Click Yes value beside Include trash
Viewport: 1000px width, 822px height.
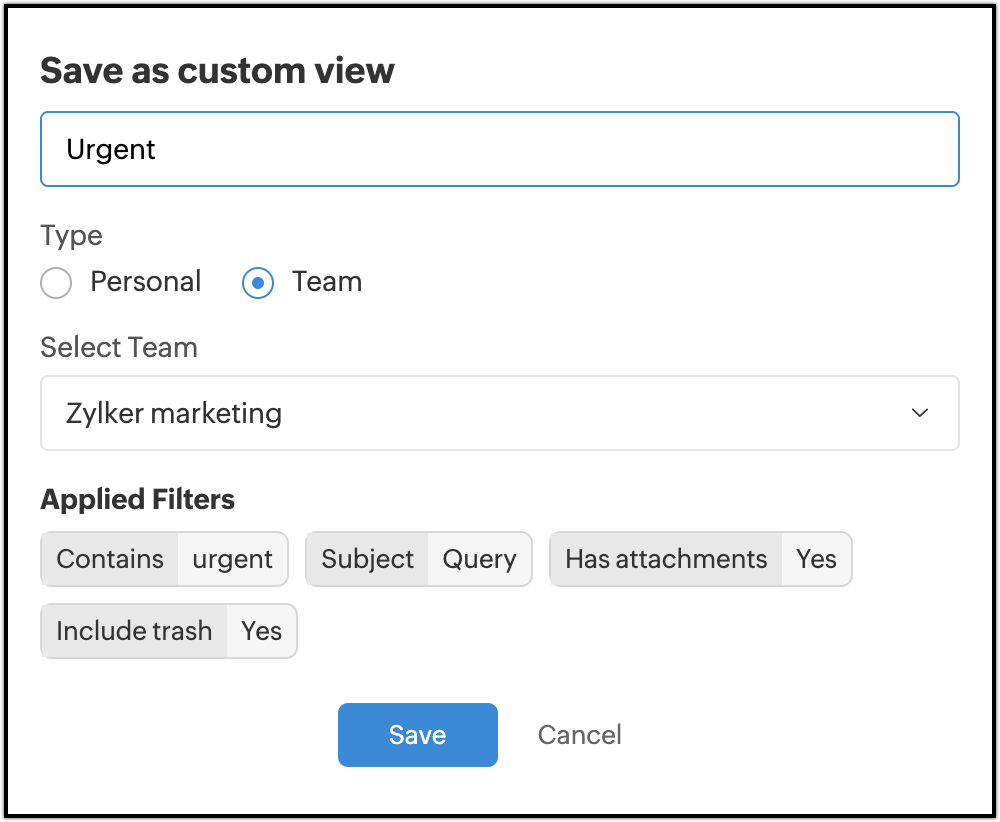[262, 631]
